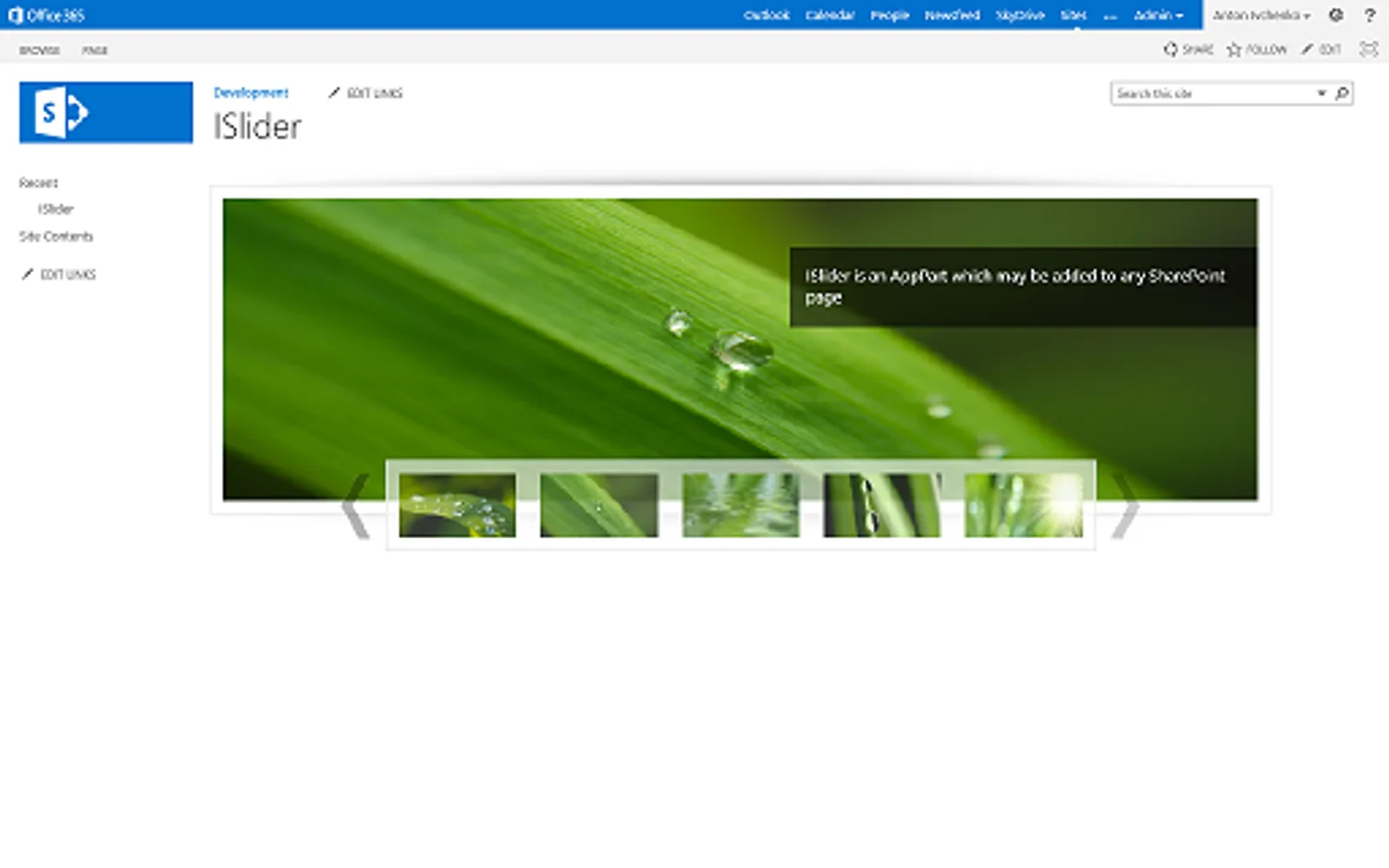Viewport: 1389px width, 868px height.
Task: Open Newsfeed in top bar
Action: click(x=952, y=15)
